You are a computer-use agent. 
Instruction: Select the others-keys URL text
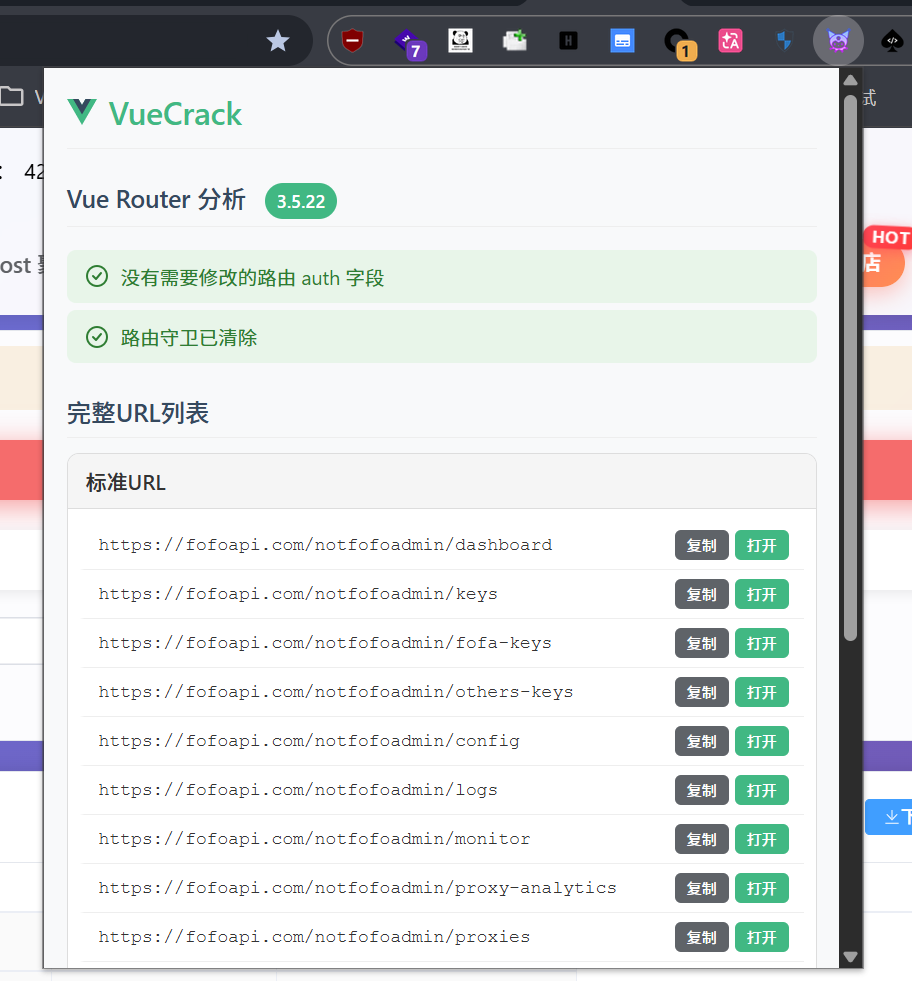coord(336,692)
